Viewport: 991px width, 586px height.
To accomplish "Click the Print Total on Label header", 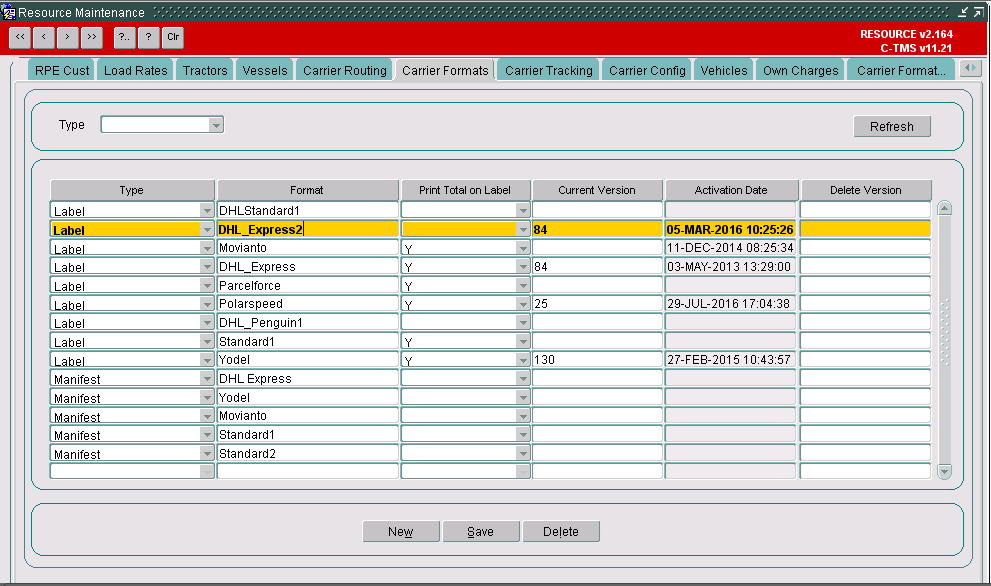I will pyautogui.click(x=465, y=190).
